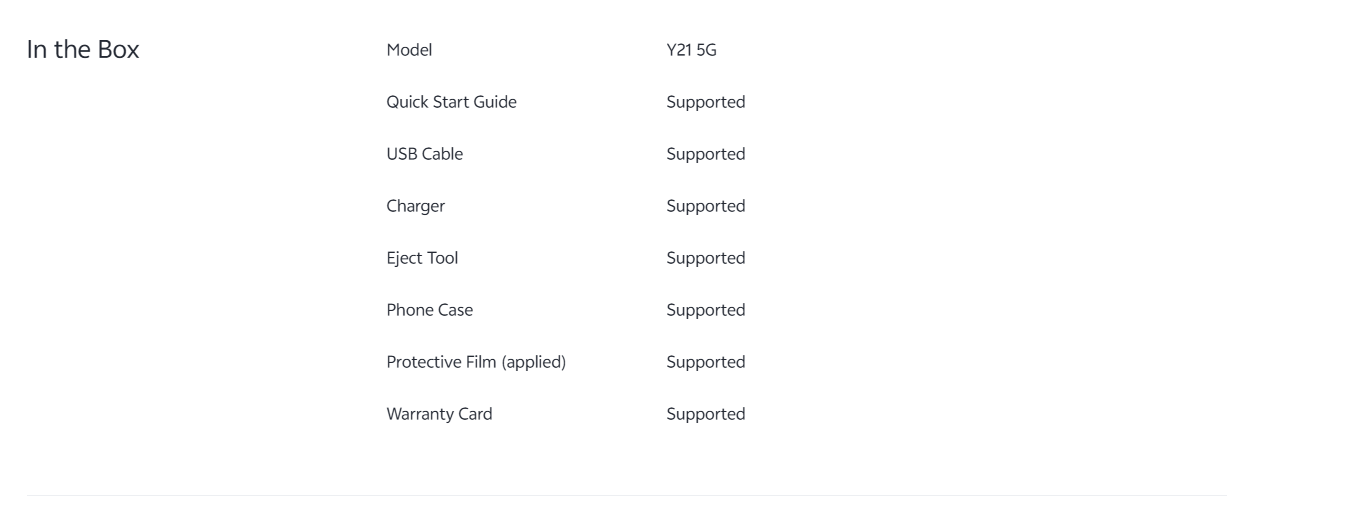
Task: Click the Warranty Card label
Action: pyautogui.click(x=439, y=414)
